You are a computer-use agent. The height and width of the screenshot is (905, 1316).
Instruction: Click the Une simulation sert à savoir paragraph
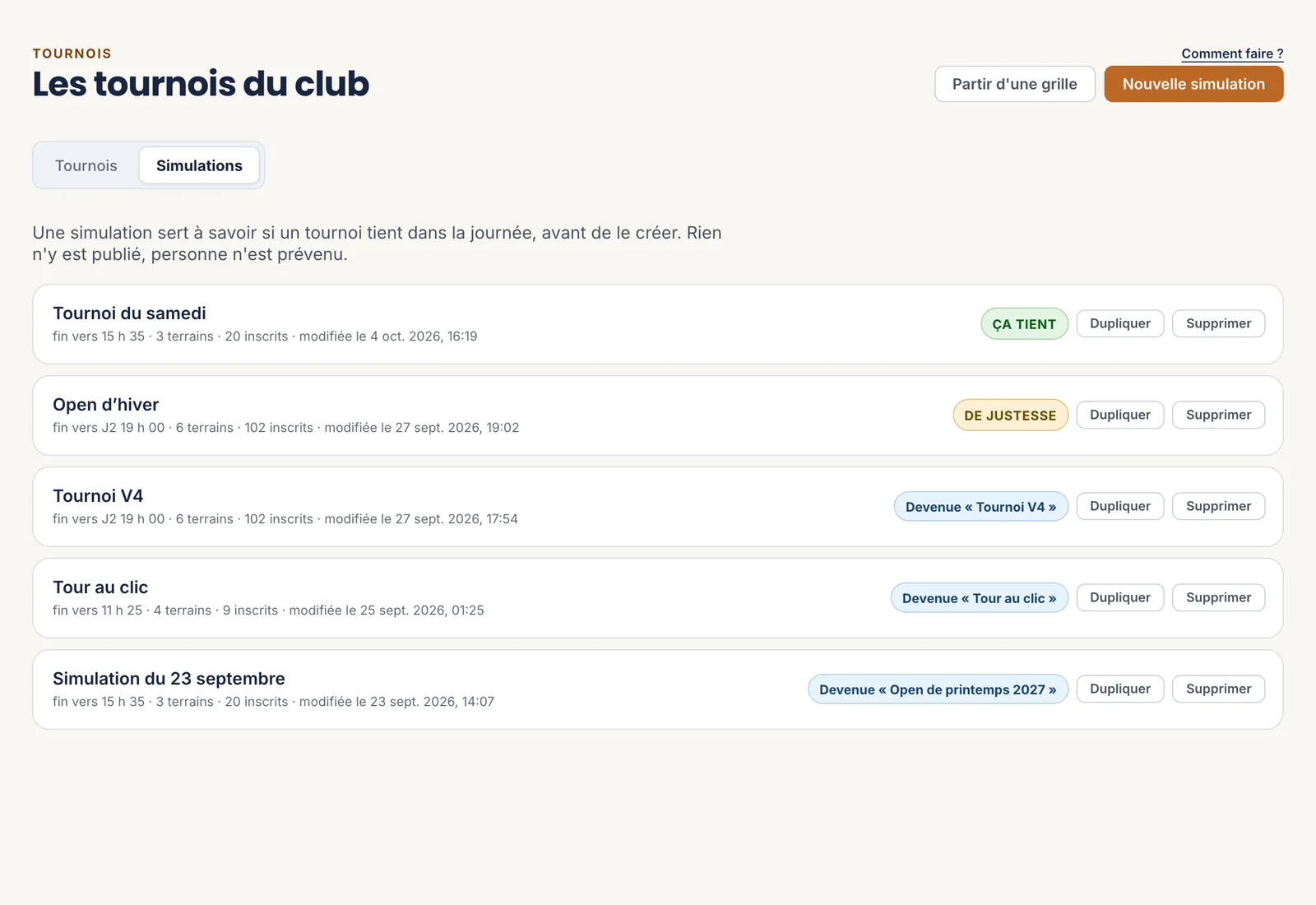click(x=377, y=244)
